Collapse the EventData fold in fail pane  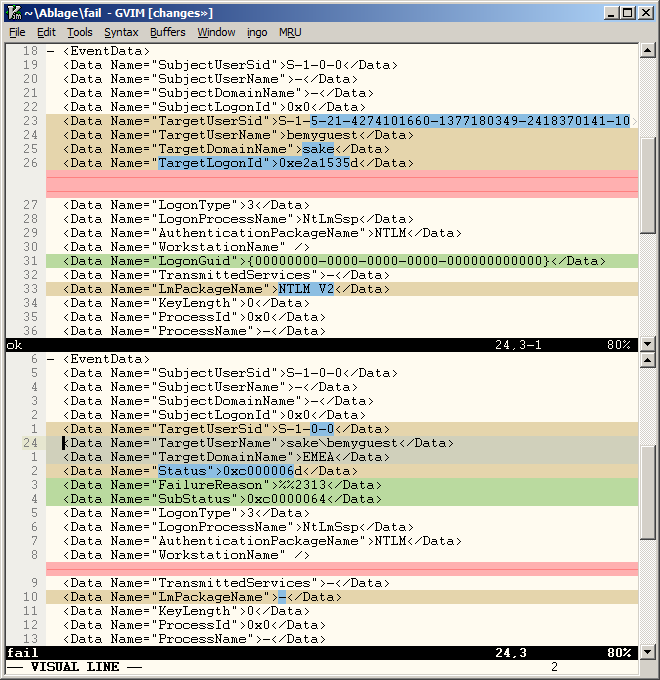point(51,359)
